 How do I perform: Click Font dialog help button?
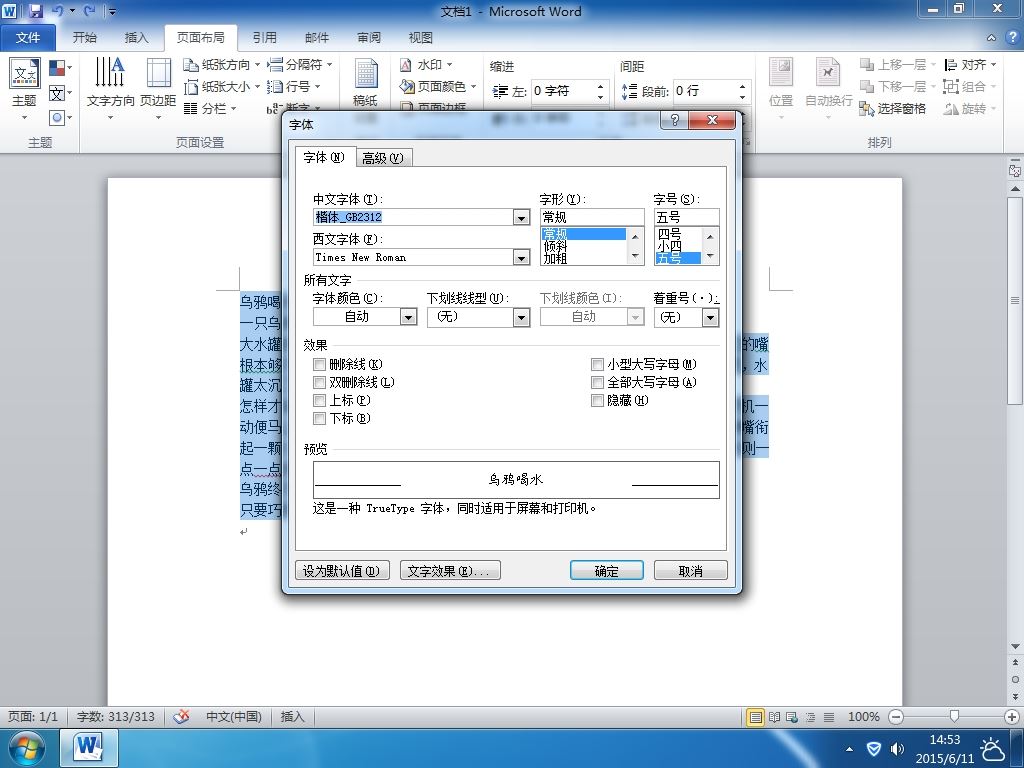tap(675, 120)
